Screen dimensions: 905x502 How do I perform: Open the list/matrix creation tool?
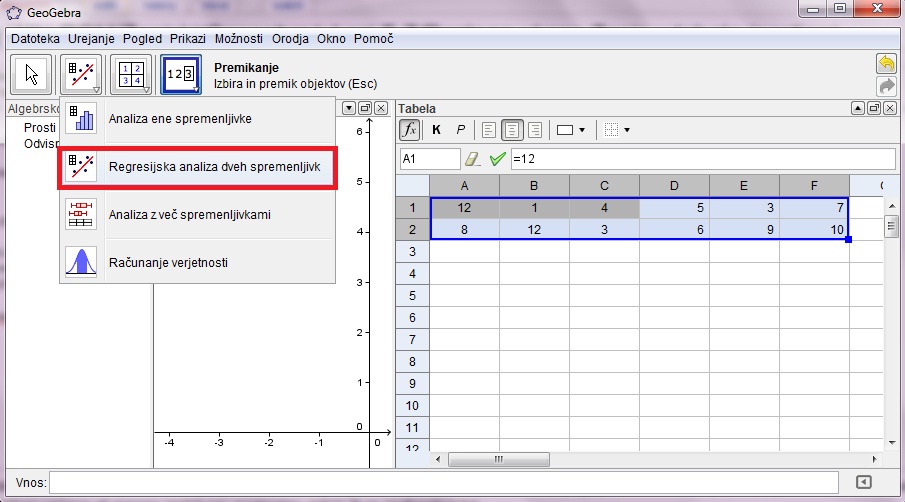[x=130, y=75]
